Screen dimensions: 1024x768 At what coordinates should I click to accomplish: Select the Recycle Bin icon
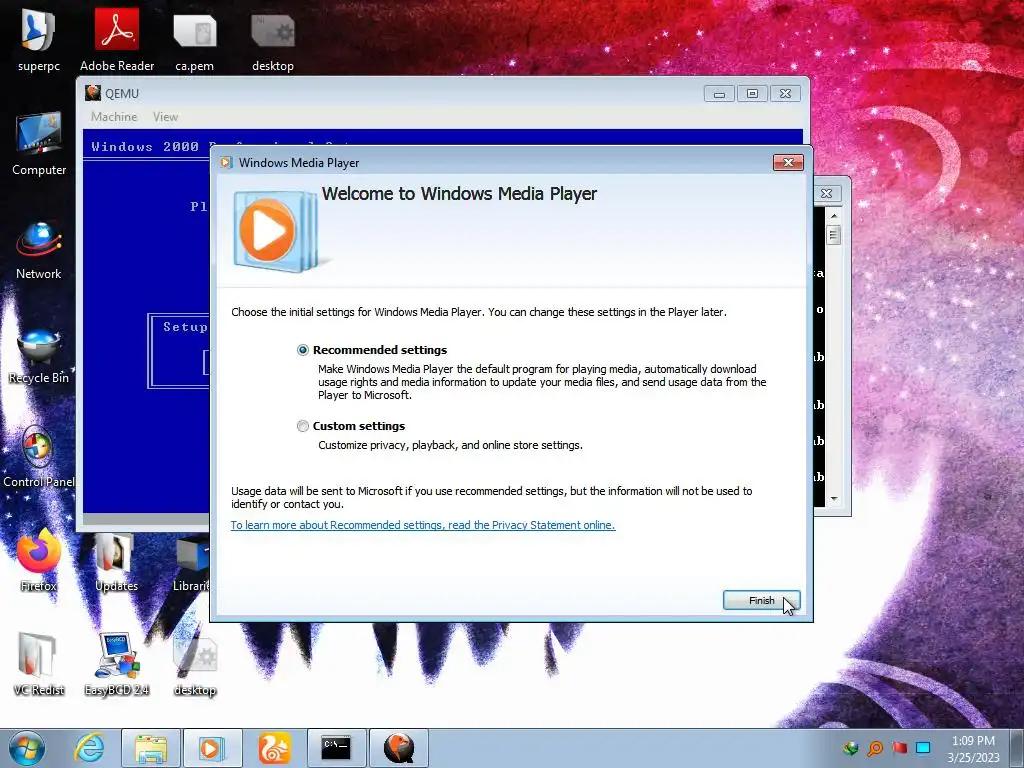(x=39, y=356)
